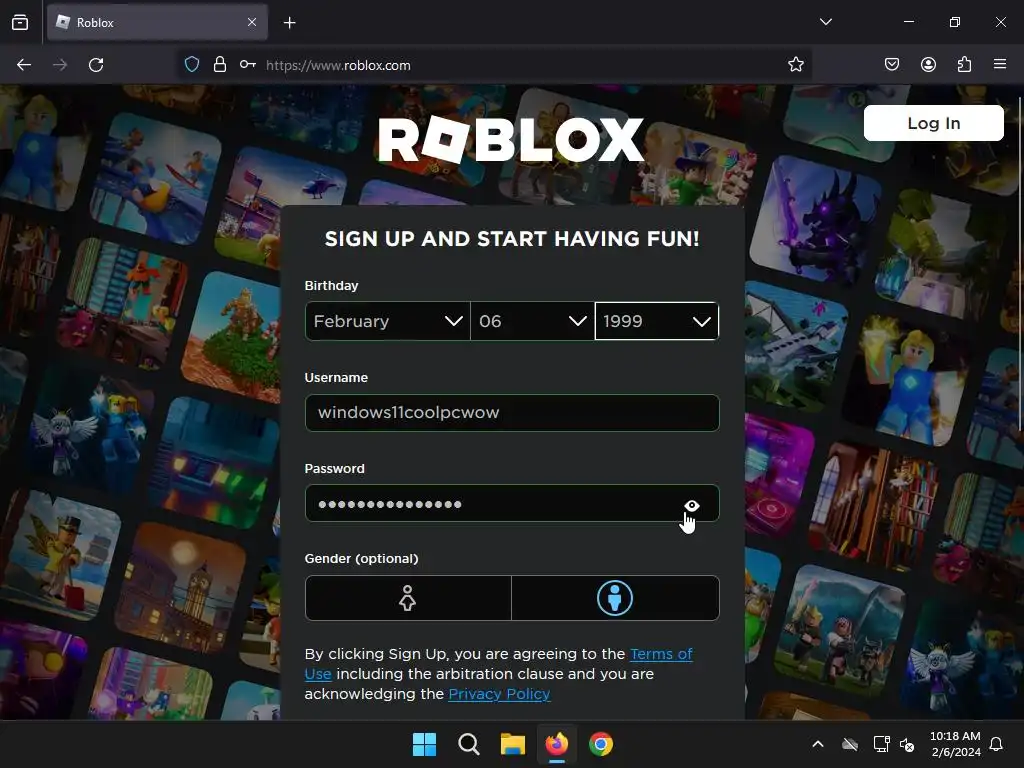
Task: Bookmark this page with star icon
Action: pyautogui.click(x=795, y=65)
